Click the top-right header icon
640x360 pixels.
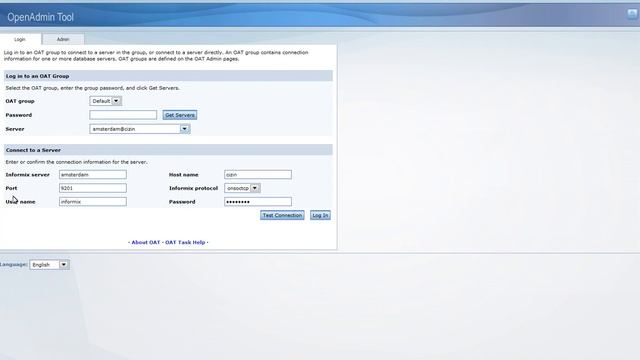[632, 14]
